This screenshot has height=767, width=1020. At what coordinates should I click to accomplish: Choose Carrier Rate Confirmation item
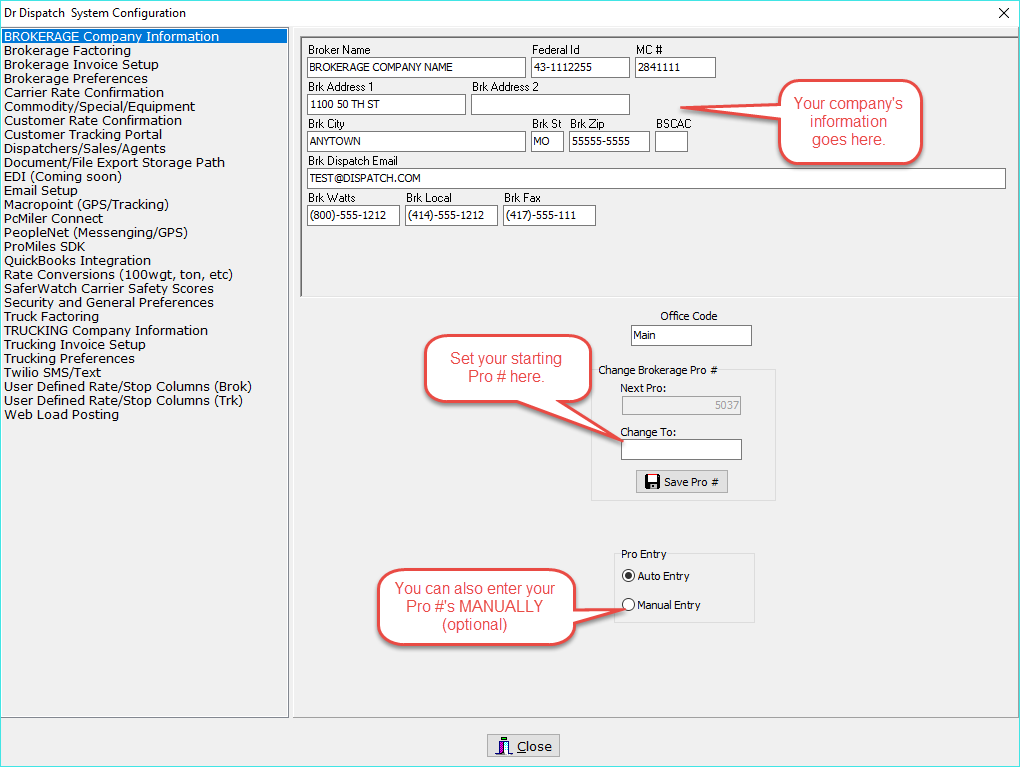(x=84, y=92)
